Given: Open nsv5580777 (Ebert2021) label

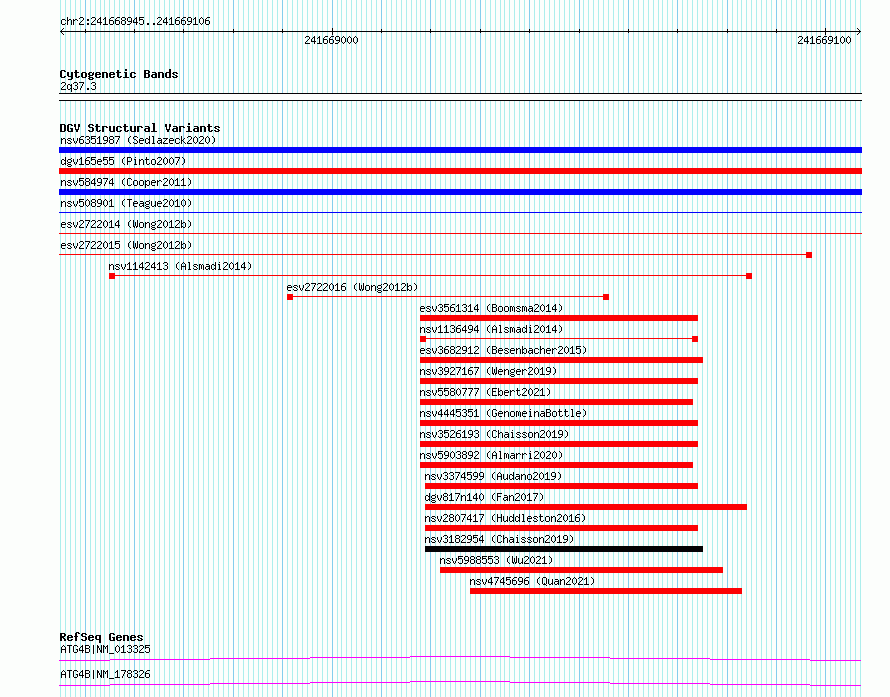Looking at the screenshot, I should [485, 392].
